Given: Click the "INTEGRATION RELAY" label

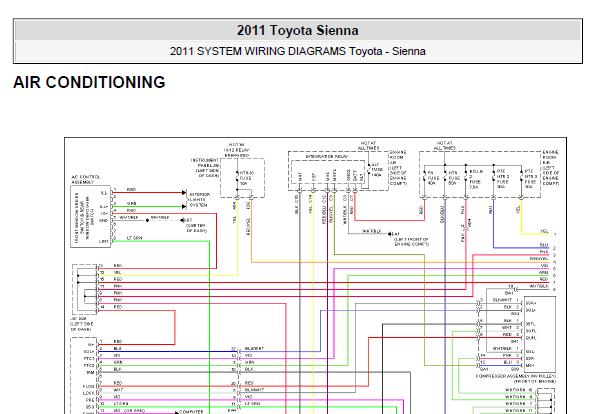Looking at the screenshot, I should (327, 156).
